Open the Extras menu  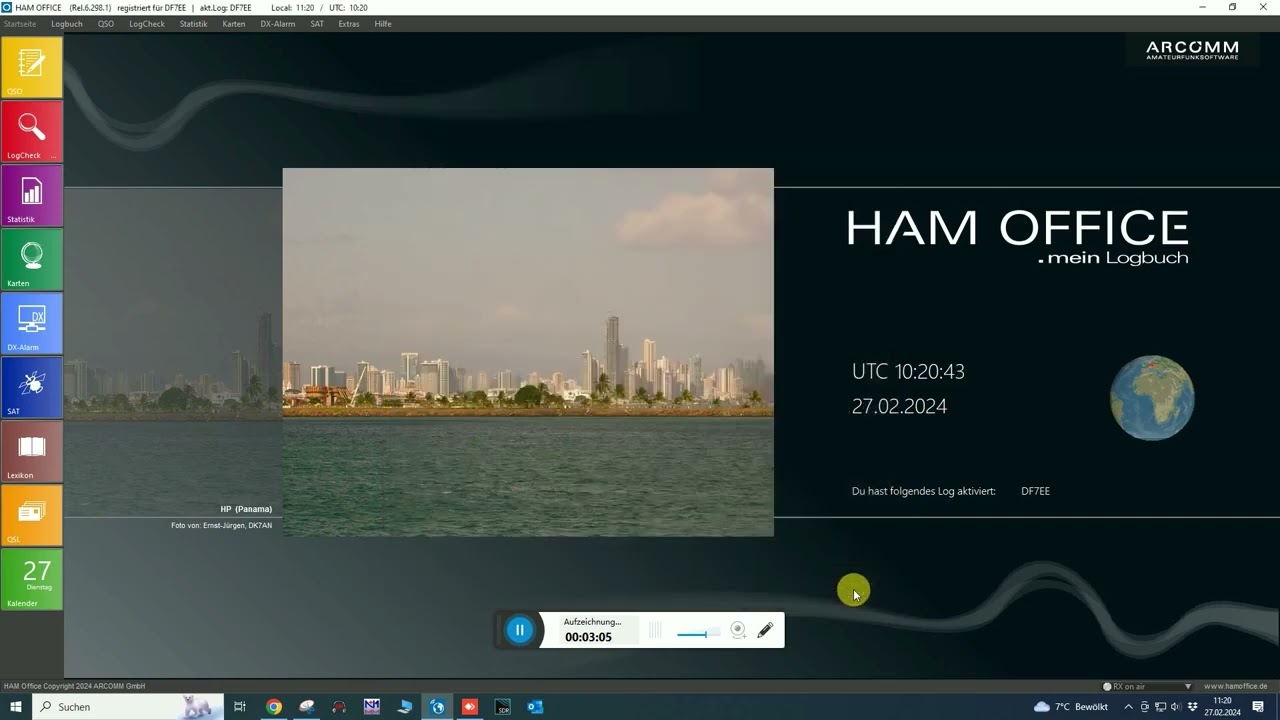point(349,24)
